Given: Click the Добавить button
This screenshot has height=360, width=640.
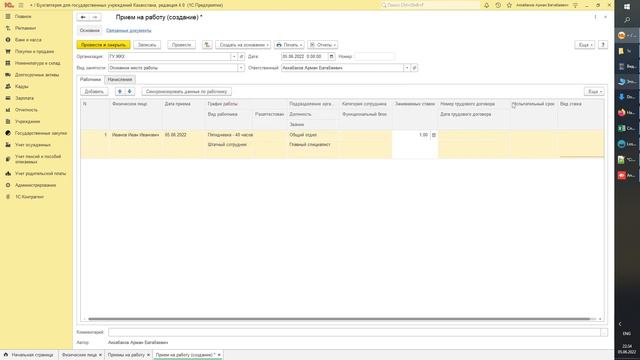Looking at the screenshot, I should coord(94,92).
